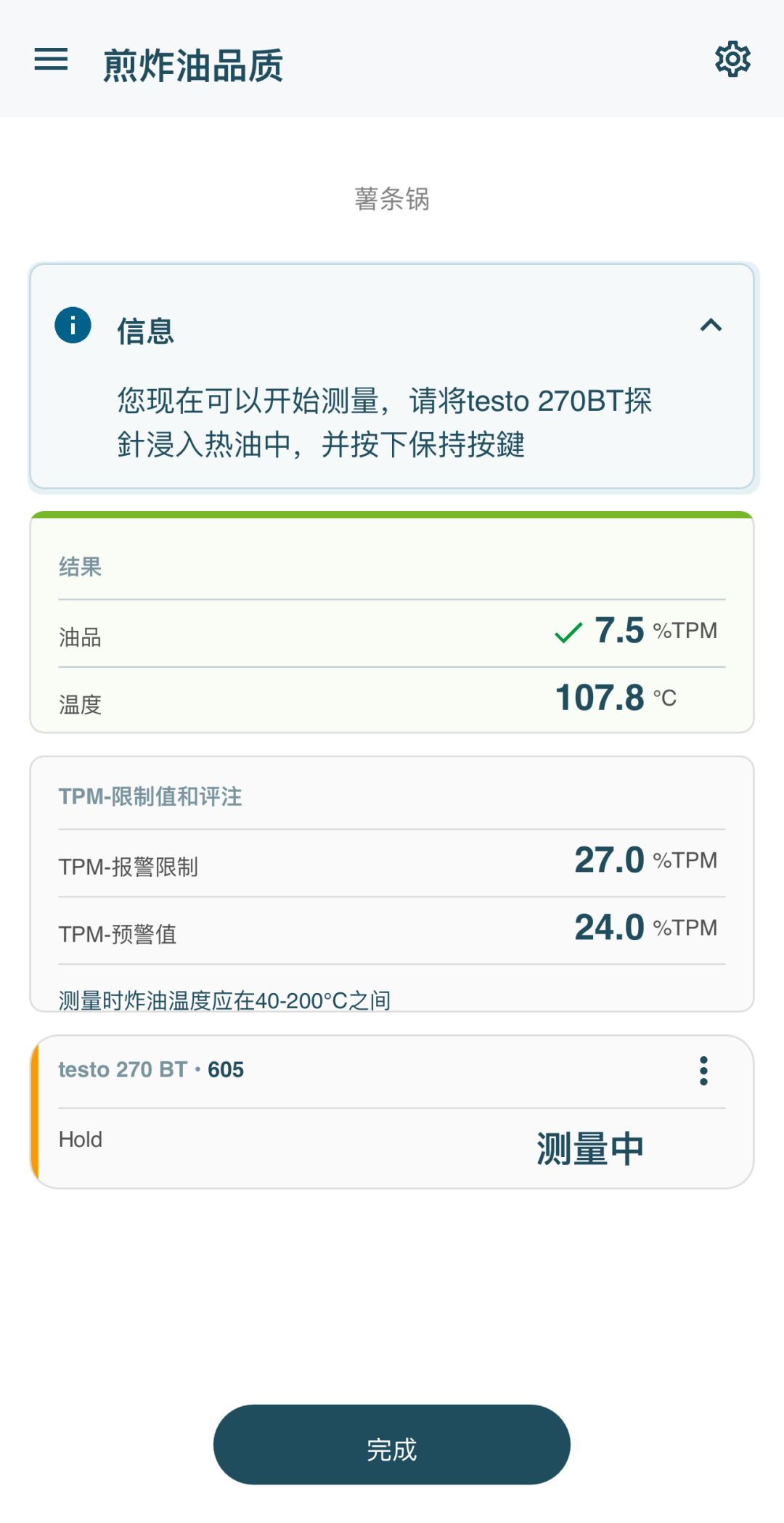Tap the 结果 section header
The width and height of the screenshot is (784, 1523).
point(80,567)
